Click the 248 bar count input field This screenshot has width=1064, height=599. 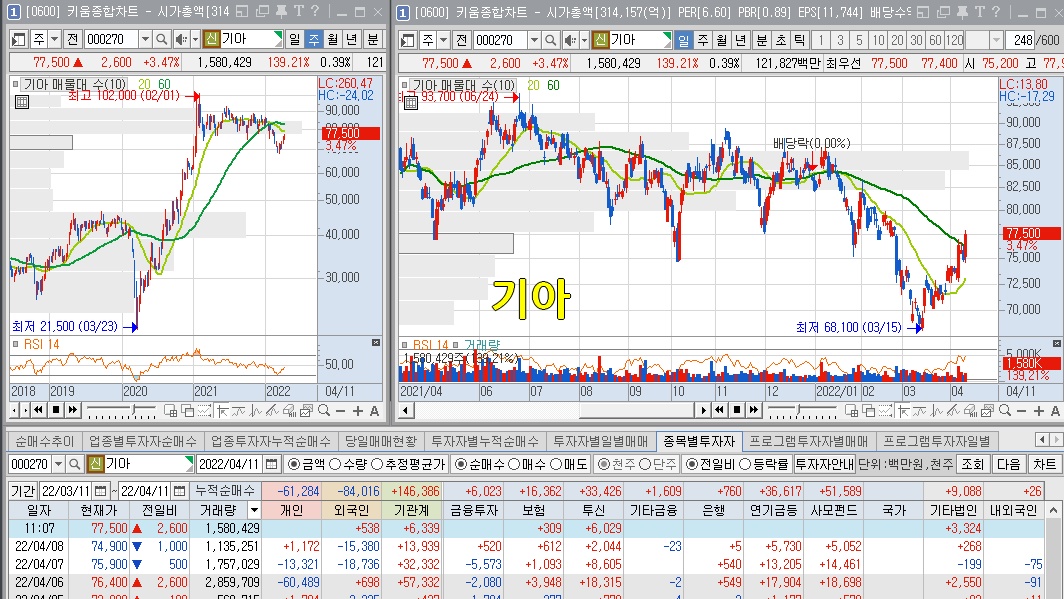tap(1020, 40)
